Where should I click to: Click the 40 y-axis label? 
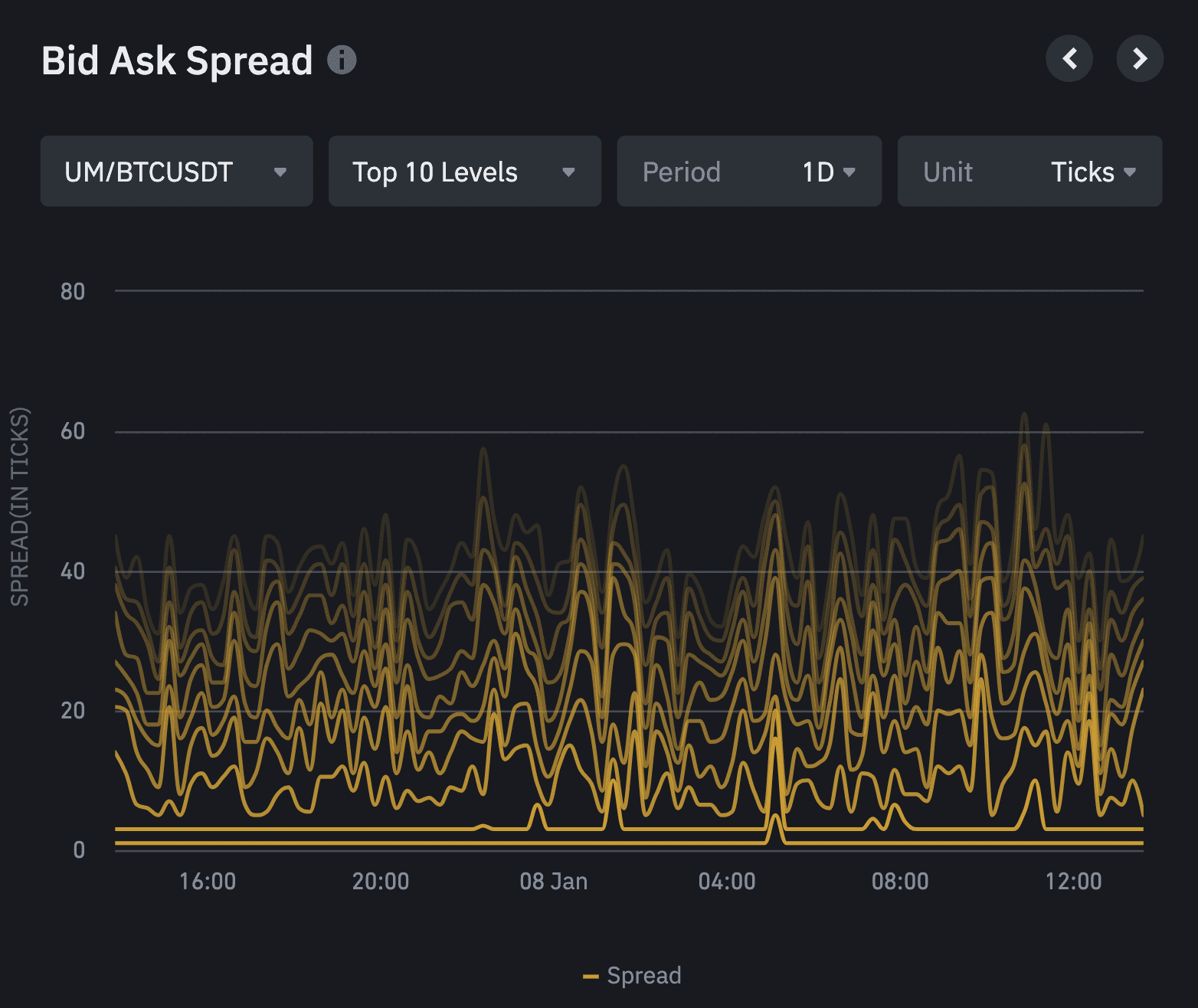[x=73, y=571]
